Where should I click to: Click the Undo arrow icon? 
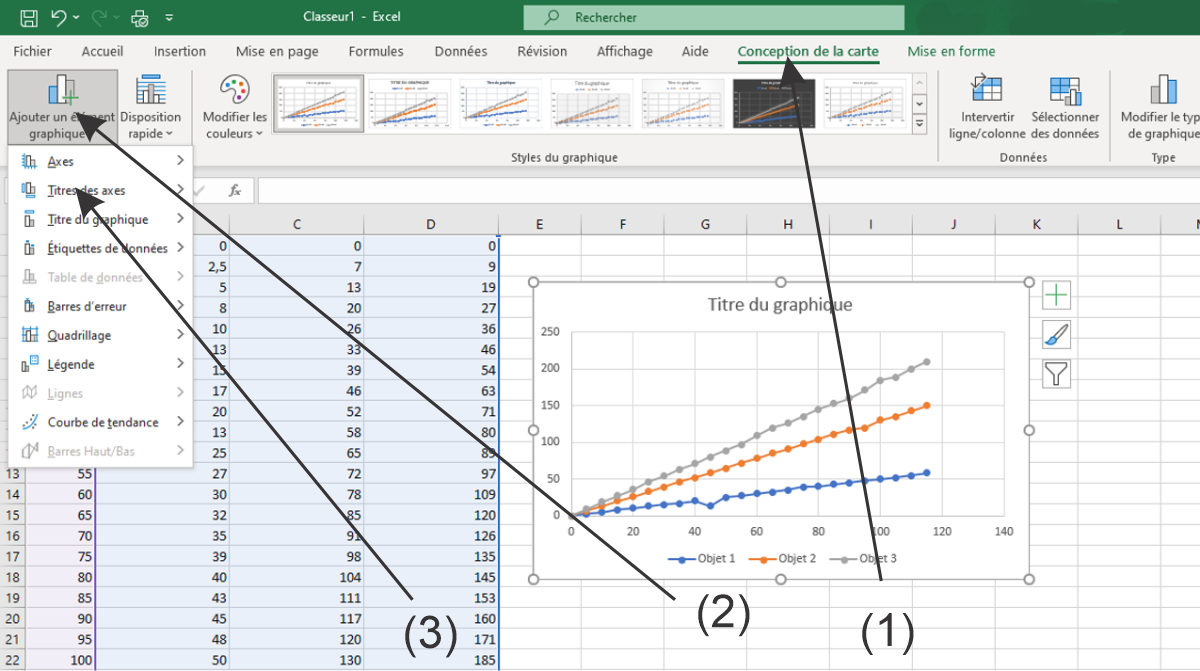click(x=59, y=17)
